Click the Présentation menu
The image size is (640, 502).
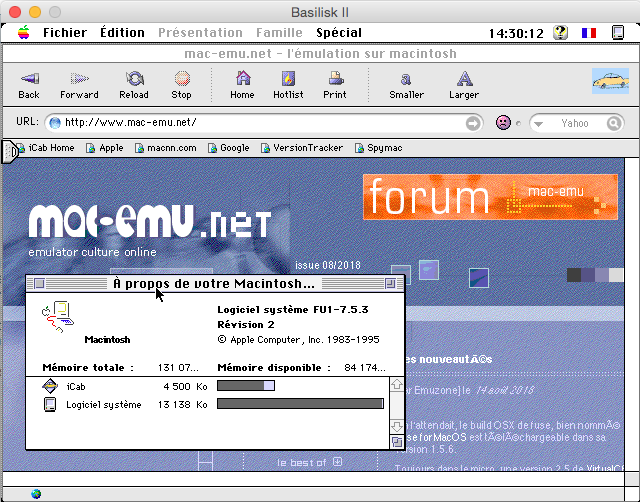[200, 33]
